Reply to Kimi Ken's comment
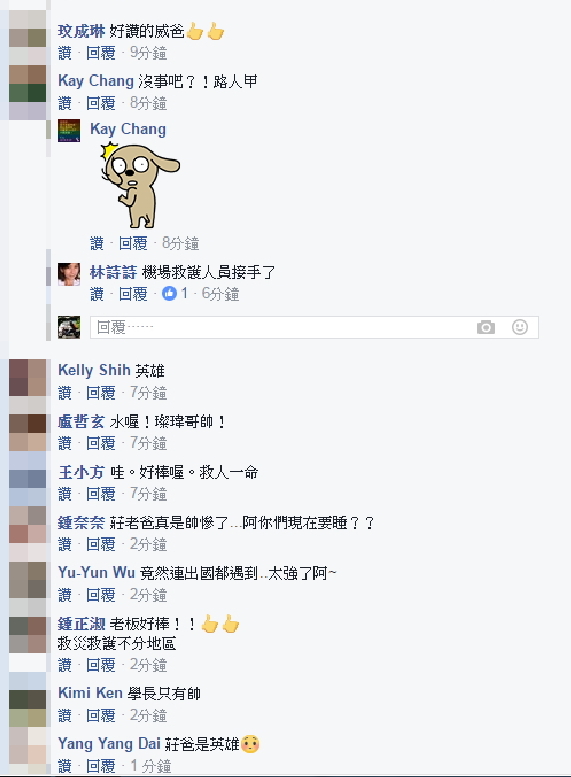571x777 pixels. [101, 715]
